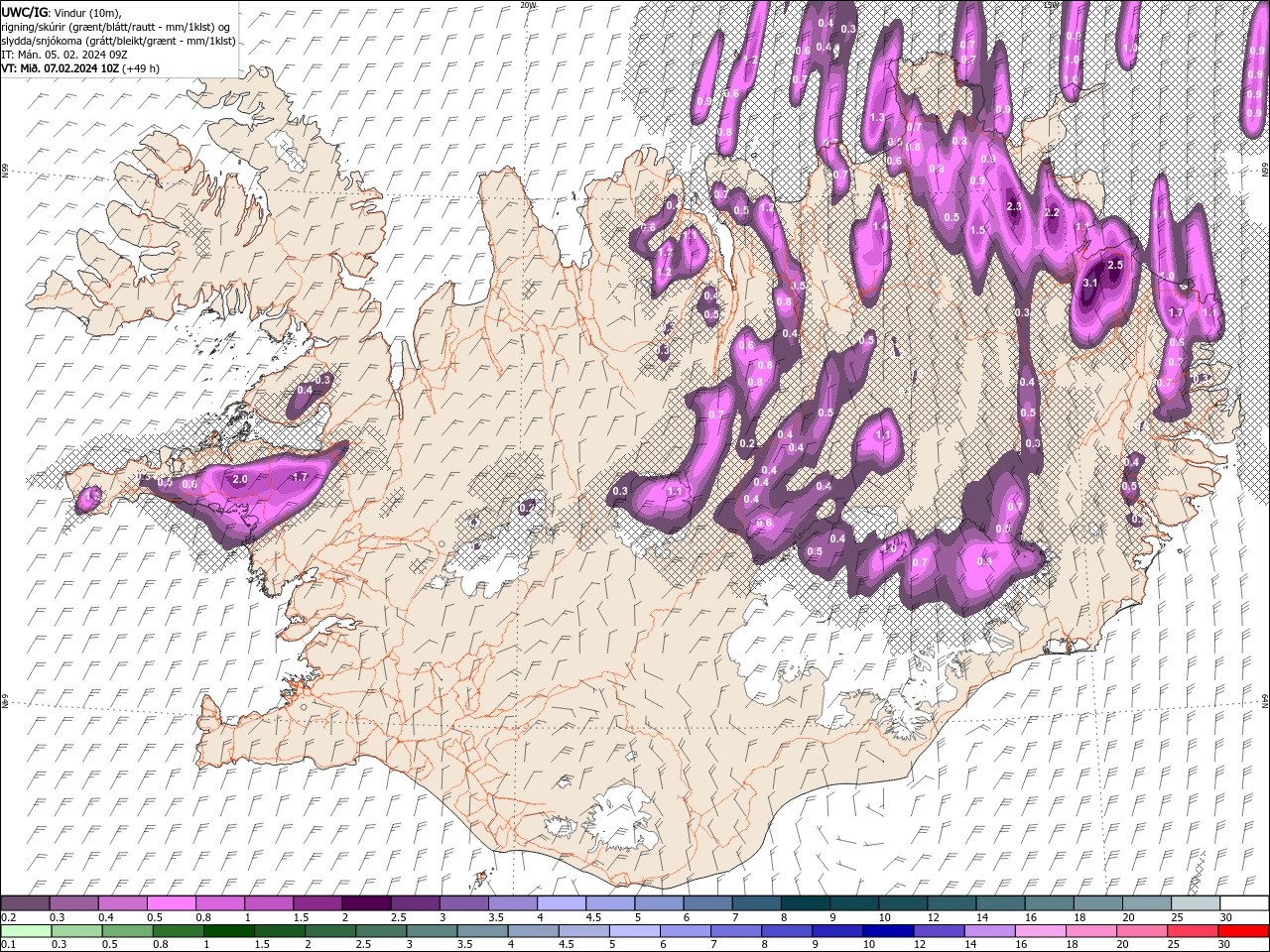
Task: Click the bright pink 0.5 swatch in the snow legend
Action: pos(172,903)
